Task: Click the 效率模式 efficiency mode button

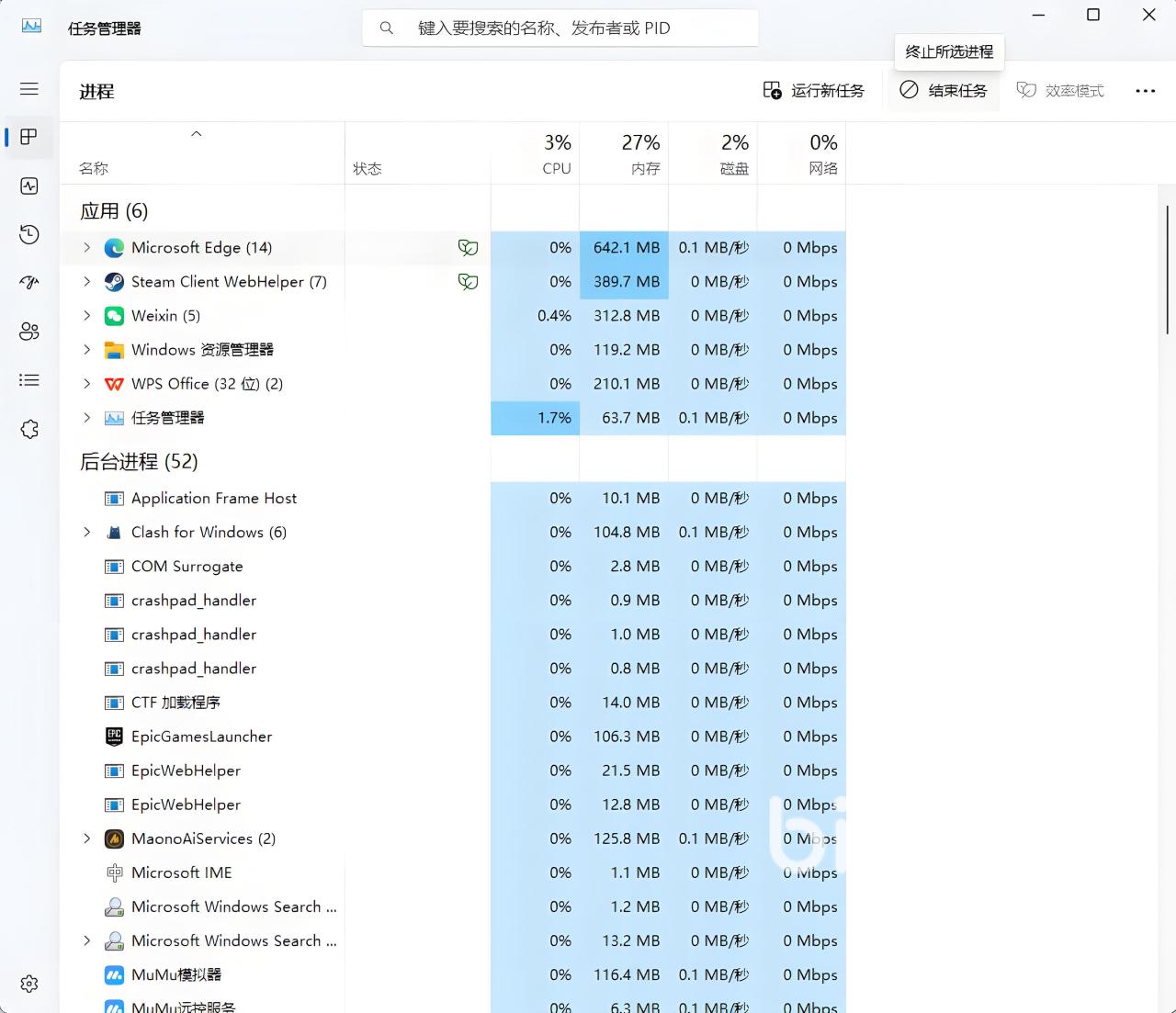Action: click(x=1060, y=90)
